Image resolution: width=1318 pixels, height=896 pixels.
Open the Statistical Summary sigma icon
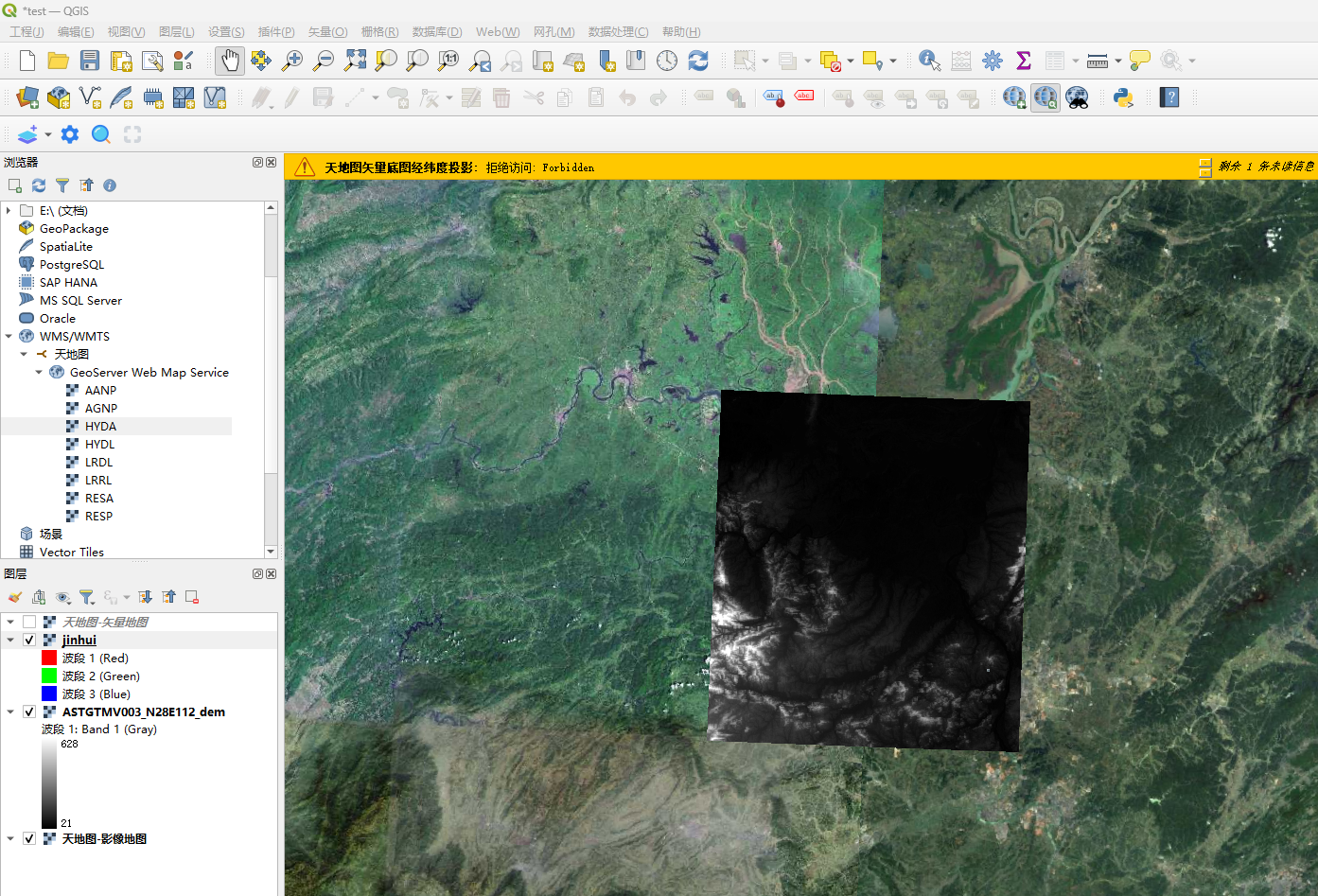tap(1023, 61)
